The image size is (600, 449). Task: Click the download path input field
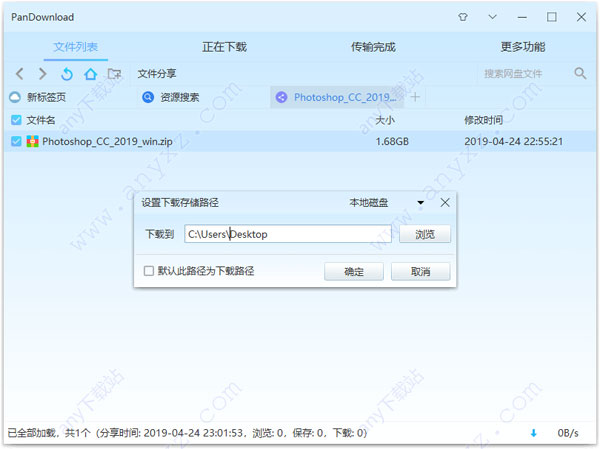pos(290,234)
